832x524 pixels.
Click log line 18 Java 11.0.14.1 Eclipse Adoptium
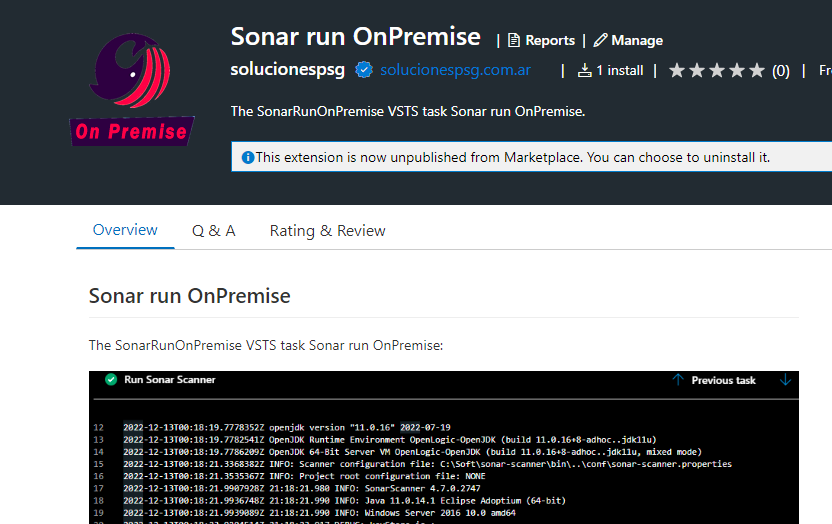click(x=344, y=501)
